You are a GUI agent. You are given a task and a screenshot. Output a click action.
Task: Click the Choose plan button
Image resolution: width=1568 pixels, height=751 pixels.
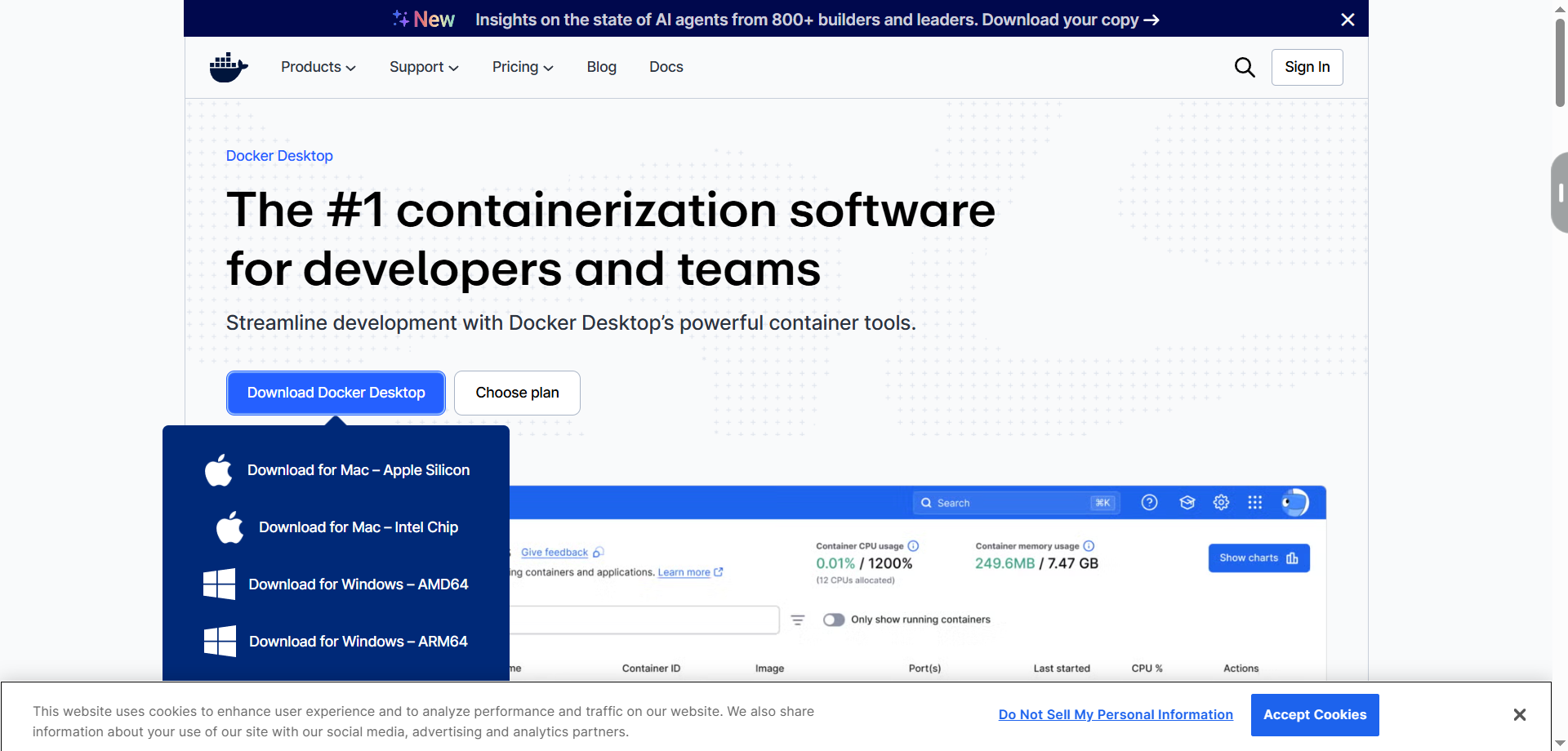click(517, 393)
